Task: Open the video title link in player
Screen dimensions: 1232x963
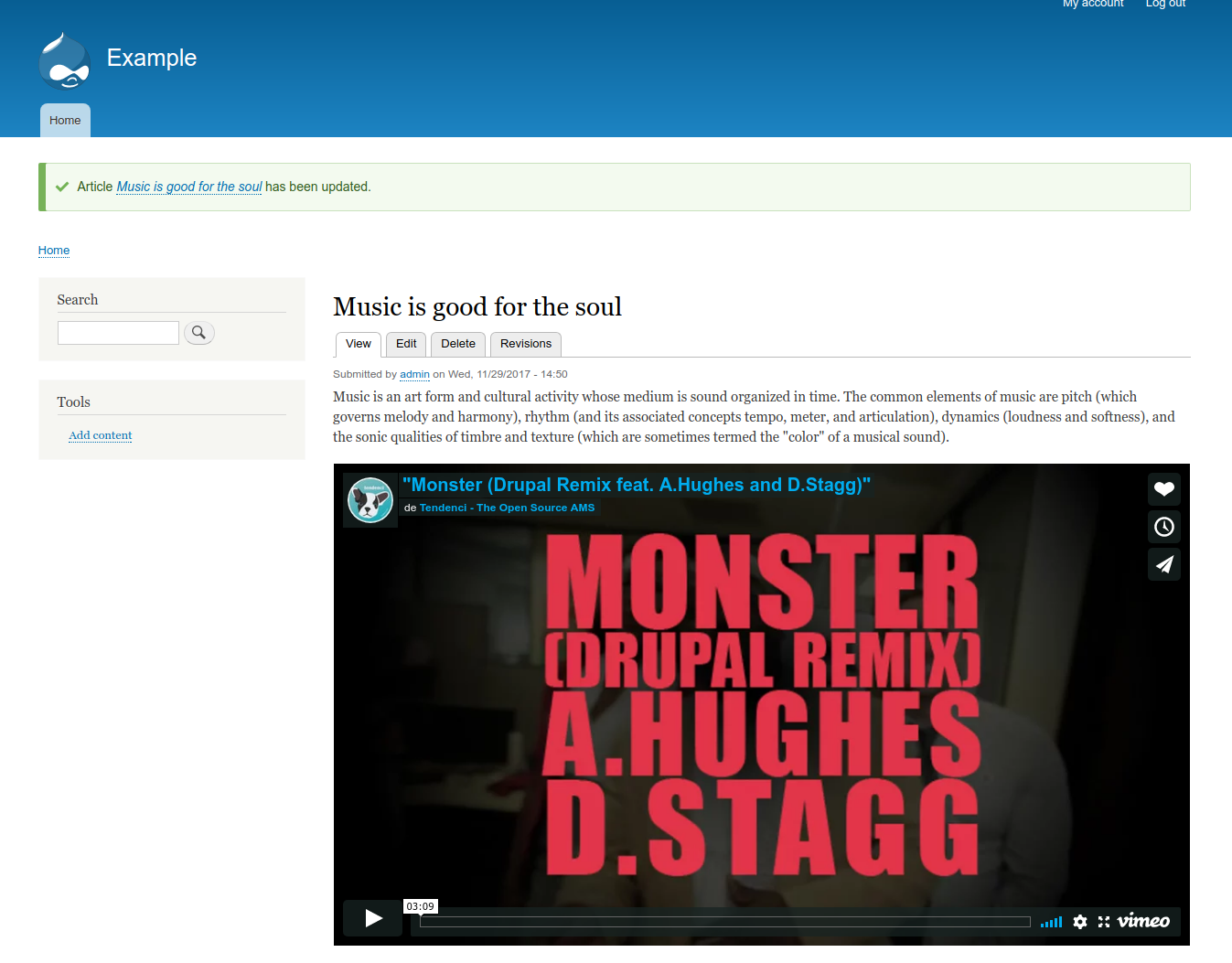Action: [x=637, y=485]
